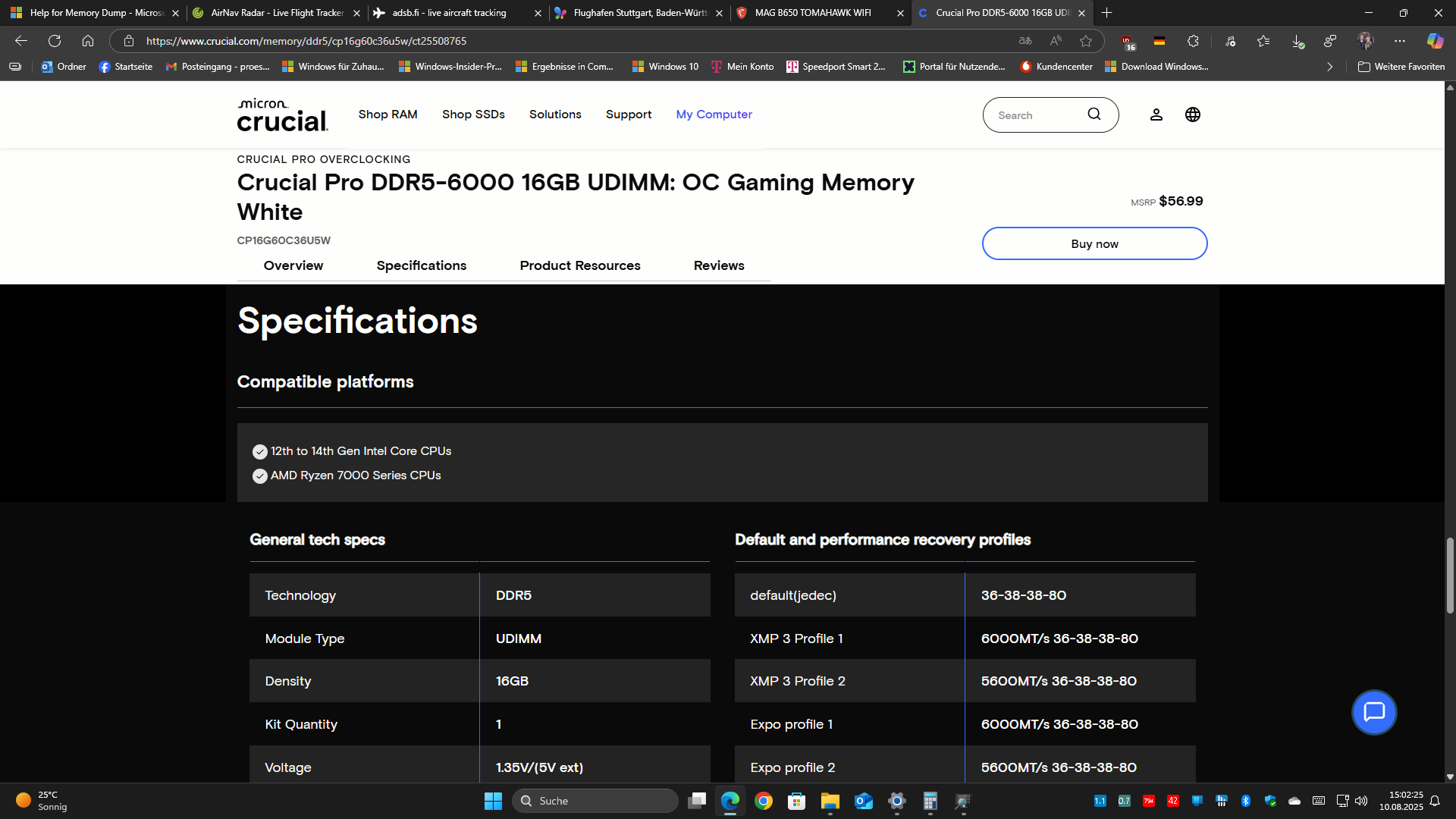
Task: Click the page vertical scrollbar thumb
Action: coord(1450,575)
